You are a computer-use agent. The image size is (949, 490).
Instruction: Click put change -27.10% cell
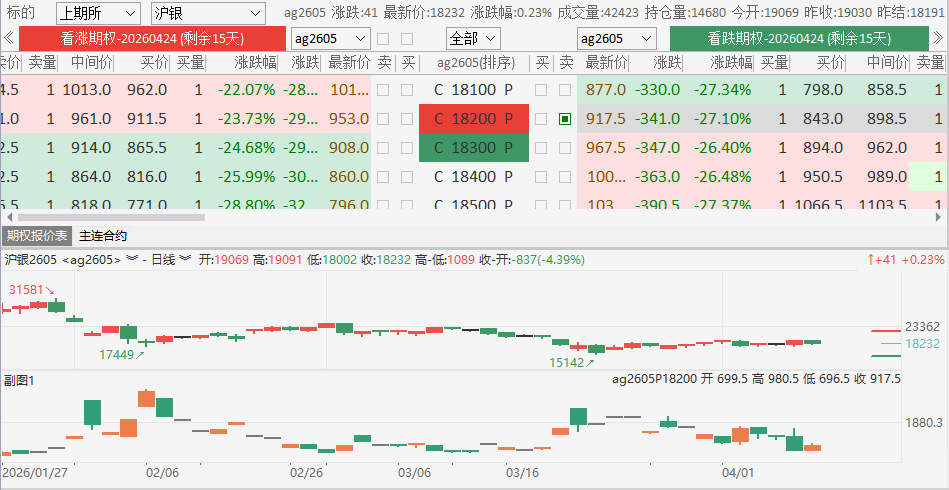click(722, 119)
